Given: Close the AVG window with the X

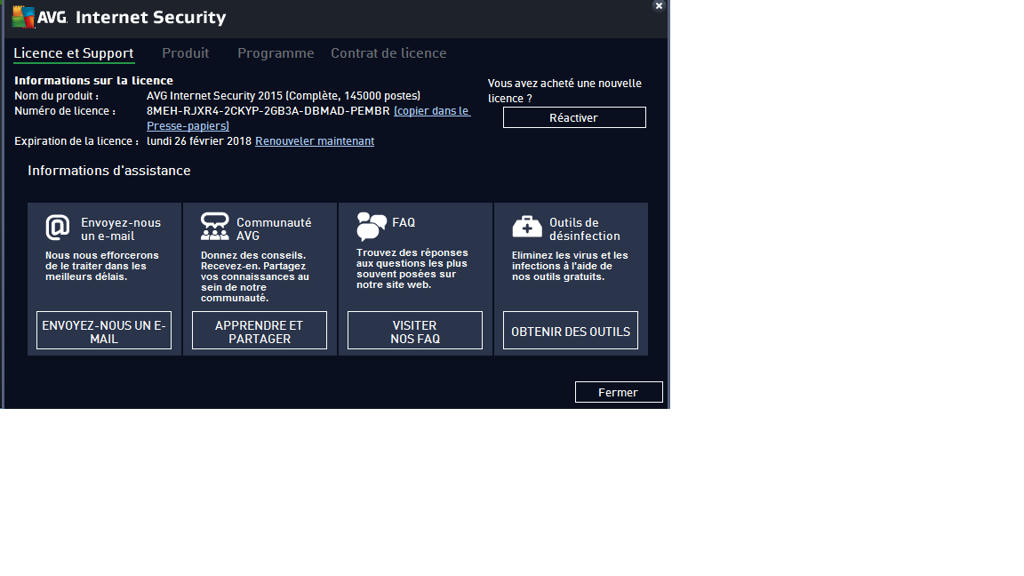Looking at the screenshot, I should click(x=658, y=6).
